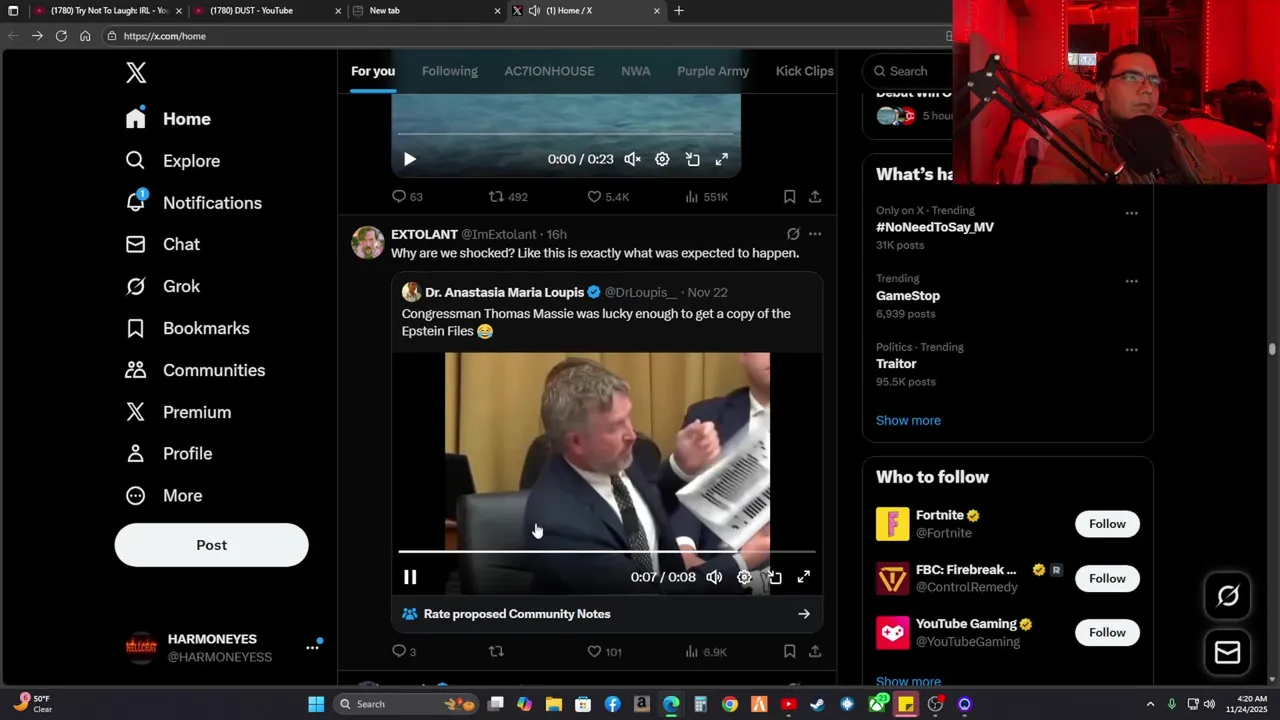1280x720 pixels.
Task: Play the upper 0:23 video
Action: [x=409, y=159]
